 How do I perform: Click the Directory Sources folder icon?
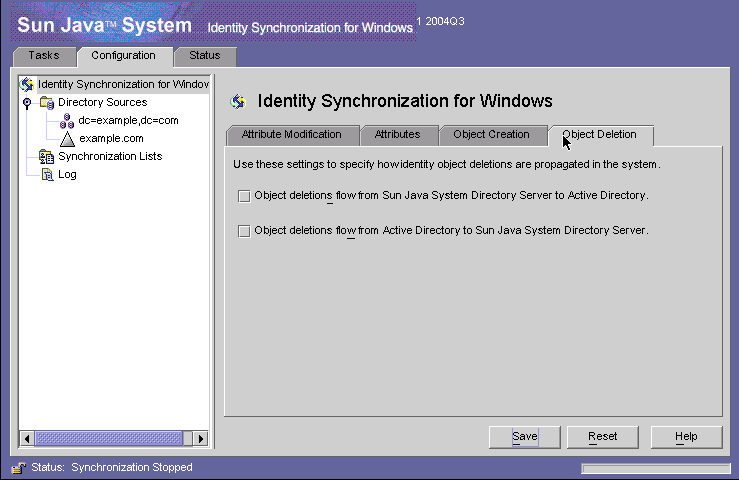pos(47,102)
